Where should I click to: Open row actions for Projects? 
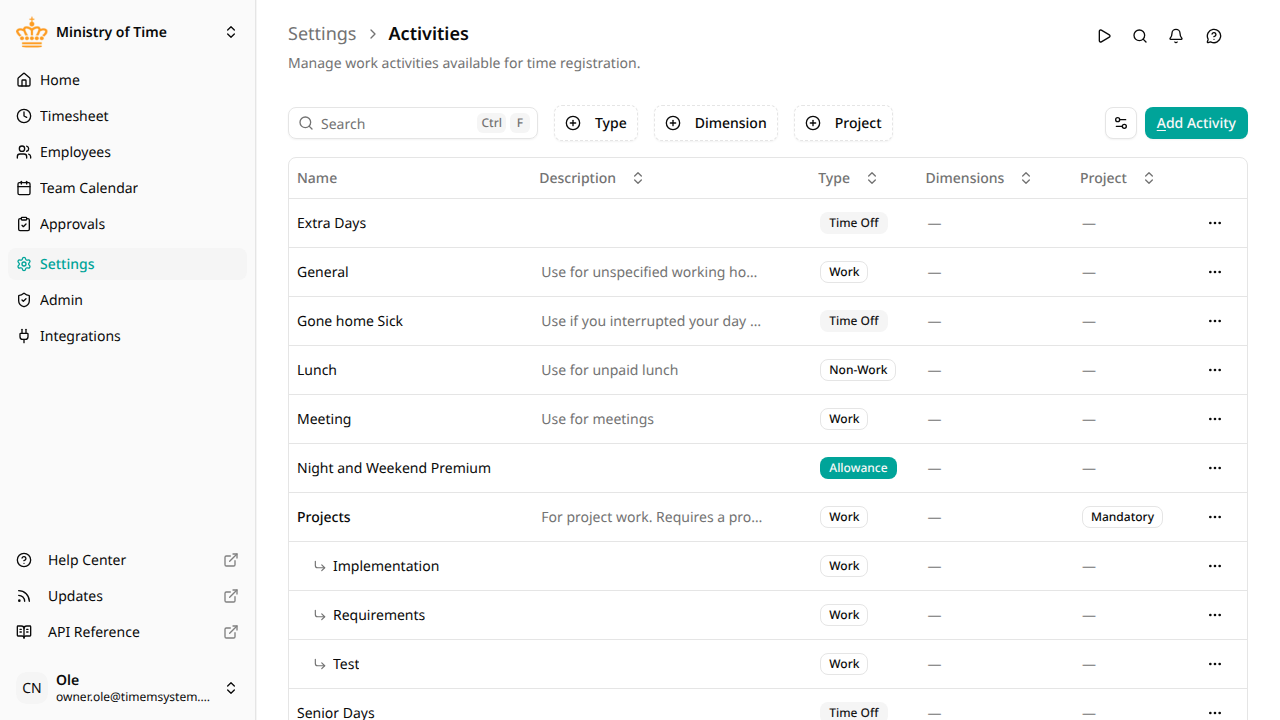[x=1215, y=517]
